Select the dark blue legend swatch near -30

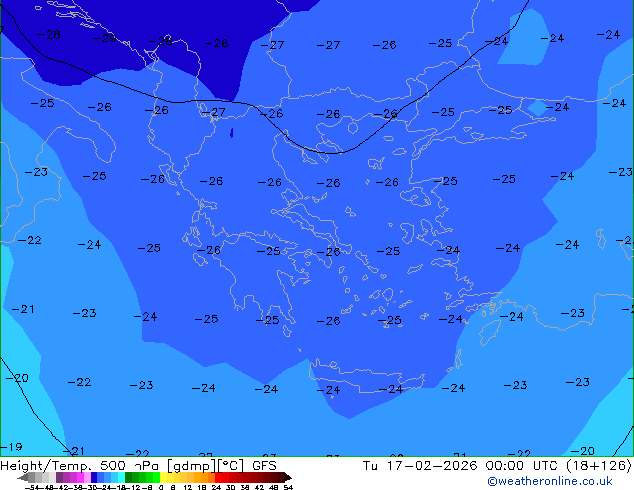[x=94, y=477]
